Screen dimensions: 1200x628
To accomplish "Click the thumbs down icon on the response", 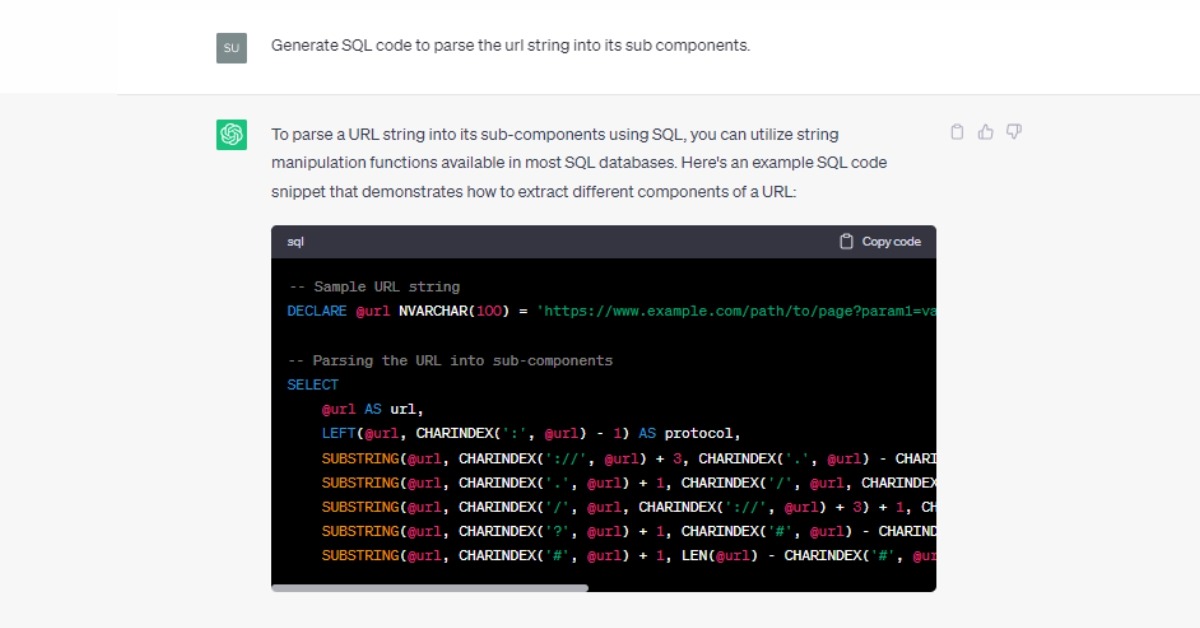I will pos(1014,132).
